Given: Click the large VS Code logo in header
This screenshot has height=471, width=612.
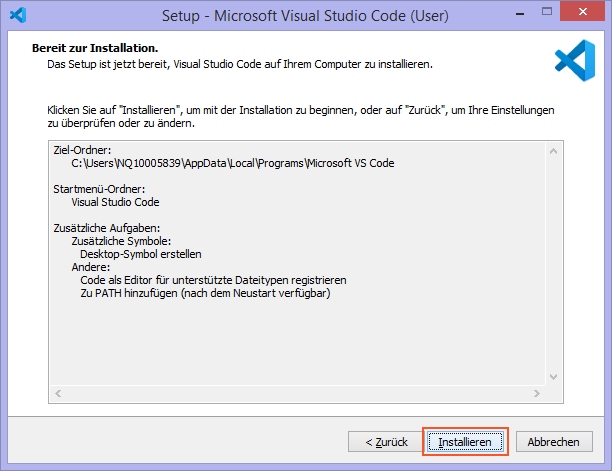Looking at the screenshot, I should (575, 60).
